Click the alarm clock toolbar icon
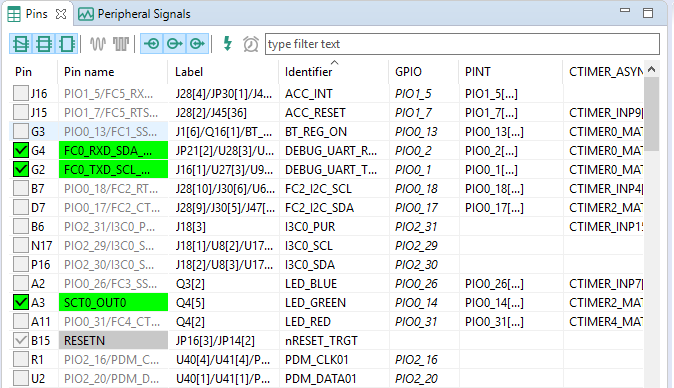The width and height of the screenshot is (674, 388). tap(251, 44)
